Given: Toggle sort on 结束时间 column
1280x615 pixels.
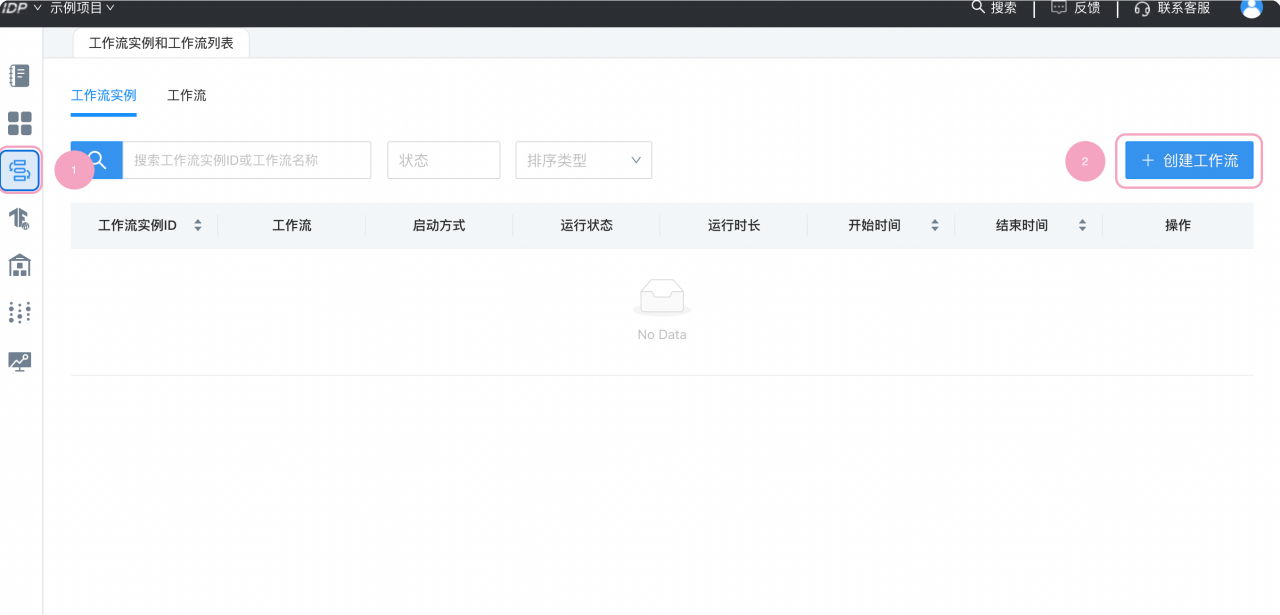Looking at the screenshot, I should 1082,226.
